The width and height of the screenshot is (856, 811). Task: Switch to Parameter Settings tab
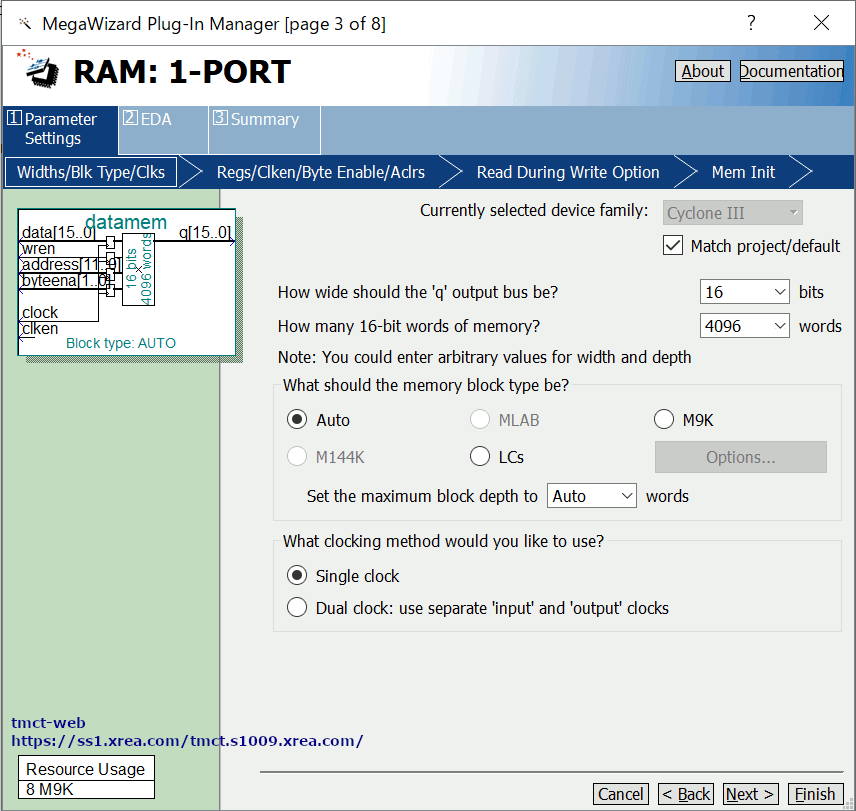(61, 129)
